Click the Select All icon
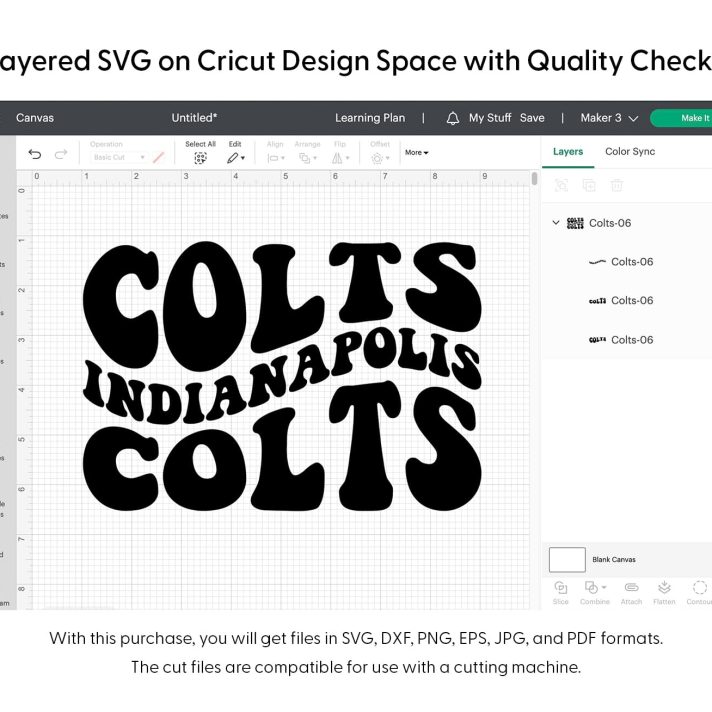Screen dimensions: 712x712 [200, 158]
